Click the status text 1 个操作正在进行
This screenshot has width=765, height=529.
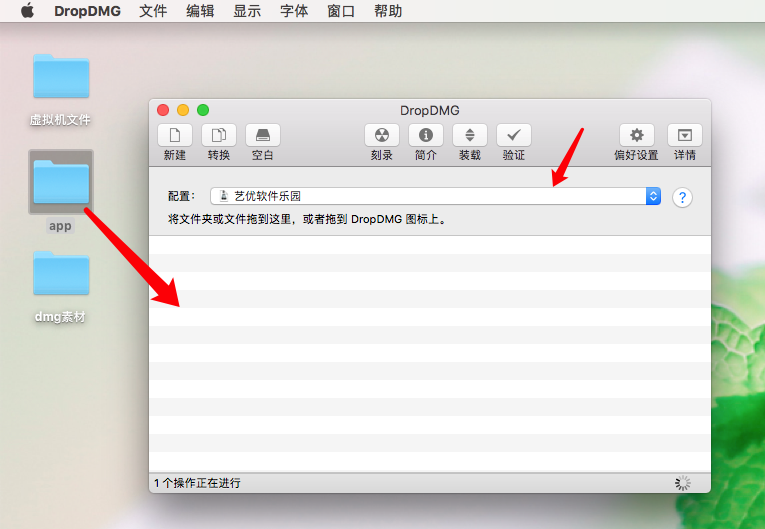coord(197,483)
